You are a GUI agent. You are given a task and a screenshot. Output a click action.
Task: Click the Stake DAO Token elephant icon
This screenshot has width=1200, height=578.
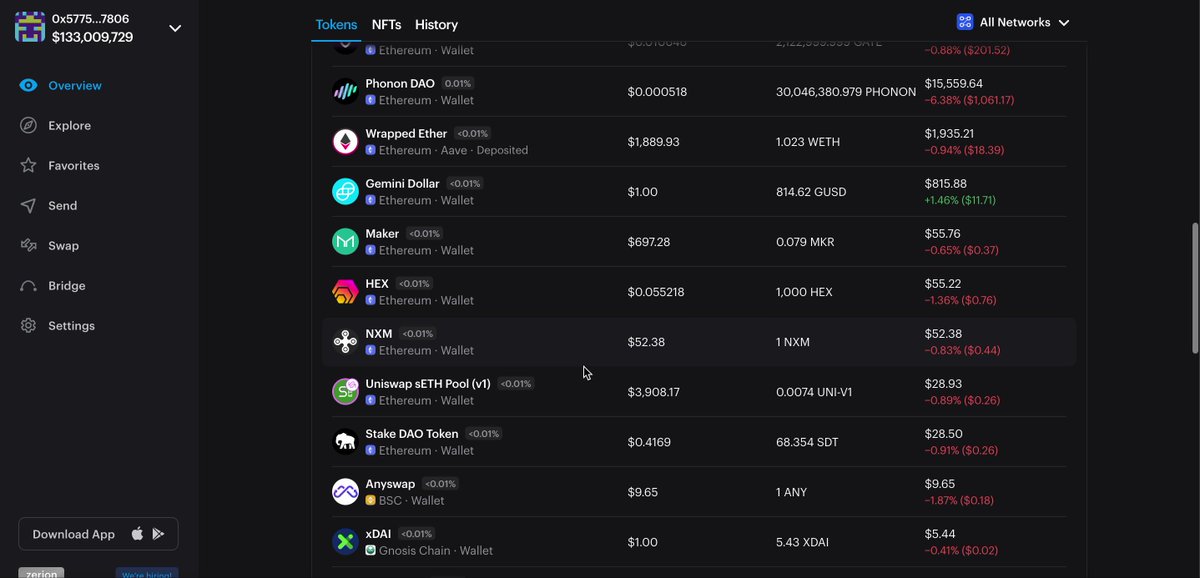tap(345, 442)
